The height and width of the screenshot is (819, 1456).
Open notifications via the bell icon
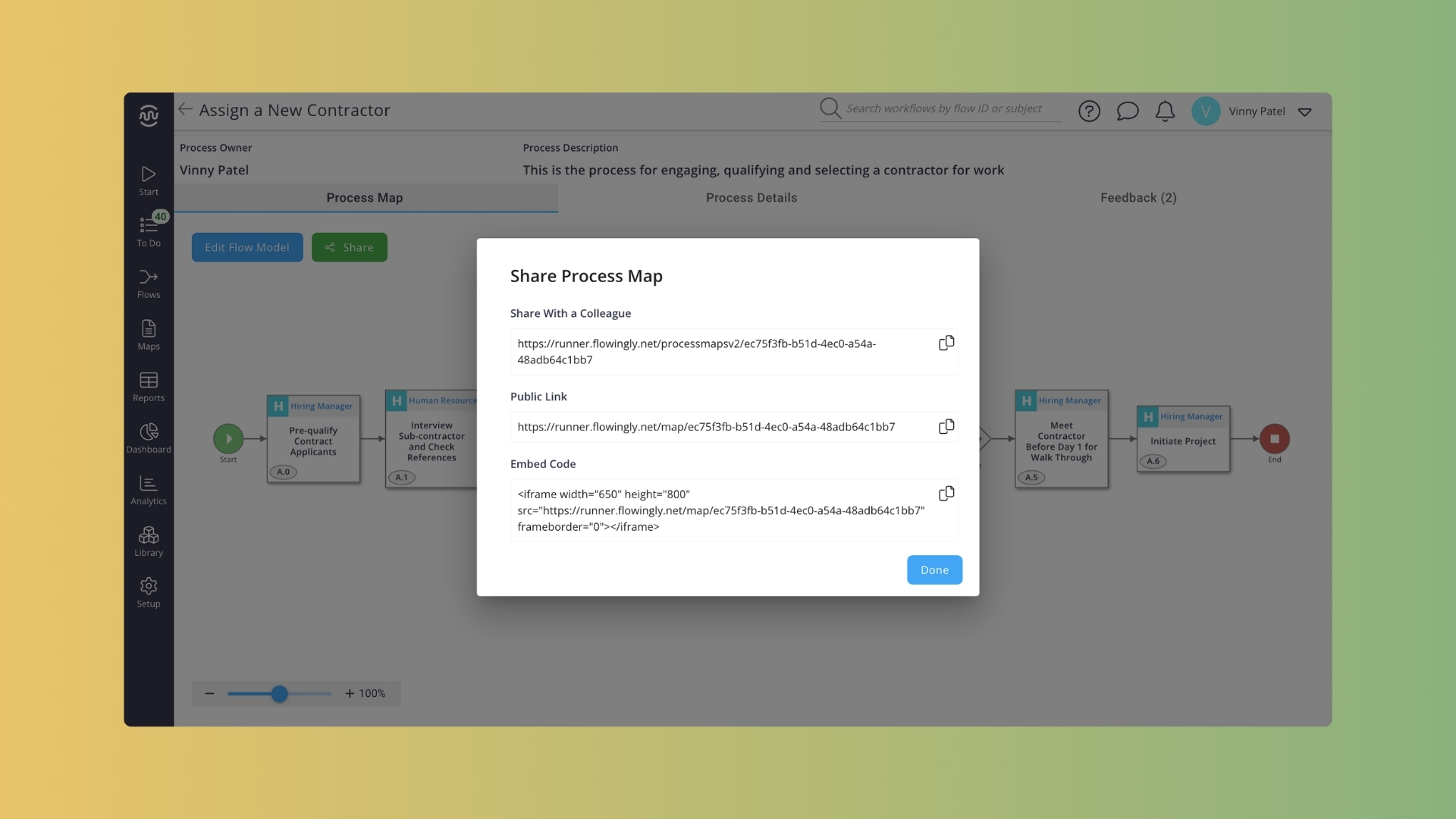pos(1165,111)
